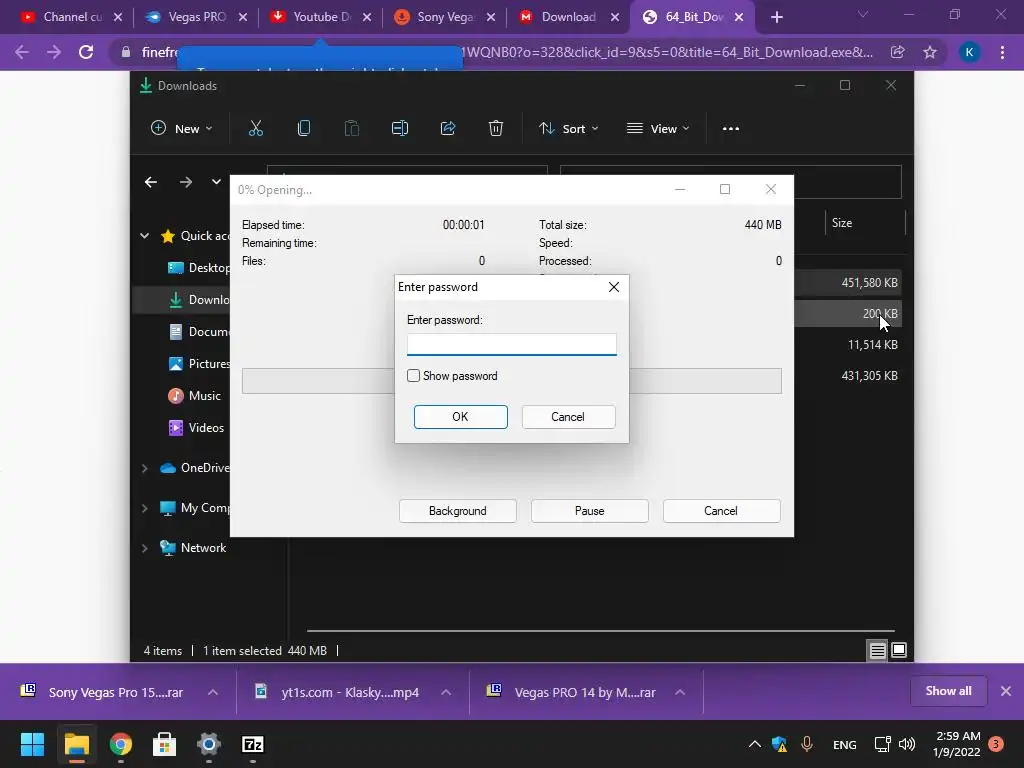Open options for yt1s.com Klasky mp4 download
Viewport: 1024px width, 768px height.
pos(446,692)
